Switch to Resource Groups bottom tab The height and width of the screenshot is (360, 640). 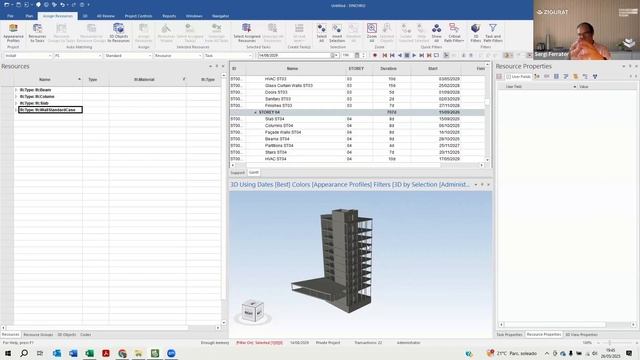point(38,335)
